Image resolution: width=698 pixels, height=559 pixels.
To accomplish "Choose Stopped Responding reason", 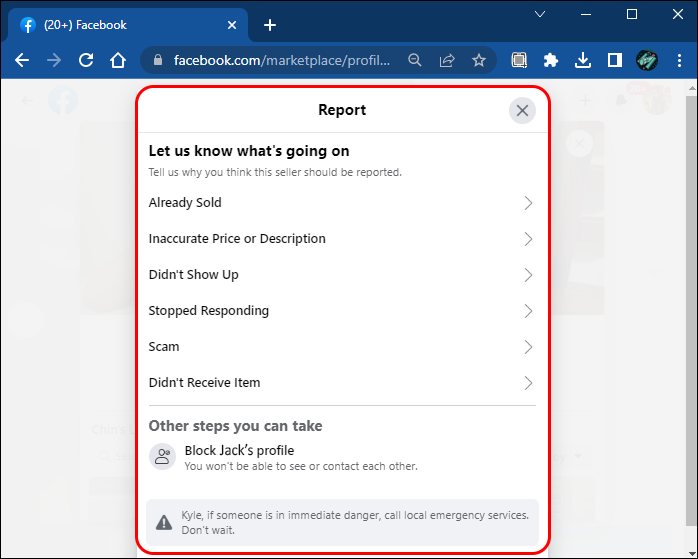I will click(209, 311).
